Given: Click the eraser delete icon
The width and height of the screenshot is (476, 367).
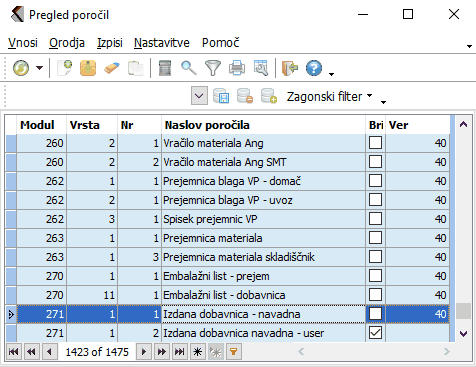Looking at the screenshot, I should 112,68.
